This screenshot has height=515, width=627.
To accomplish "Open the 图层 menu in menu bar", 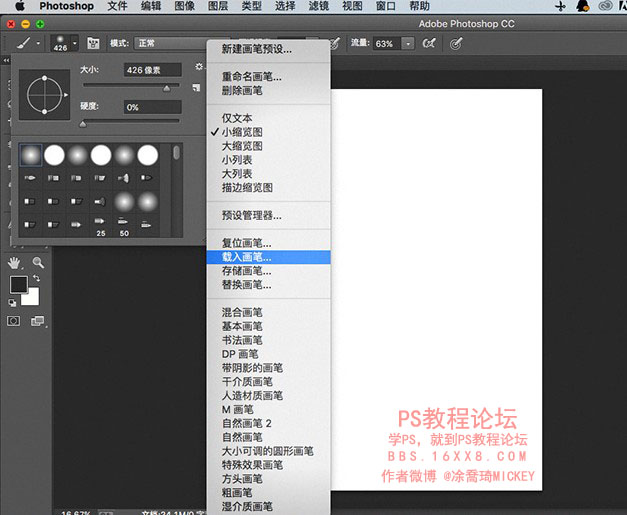I will 218,6.
